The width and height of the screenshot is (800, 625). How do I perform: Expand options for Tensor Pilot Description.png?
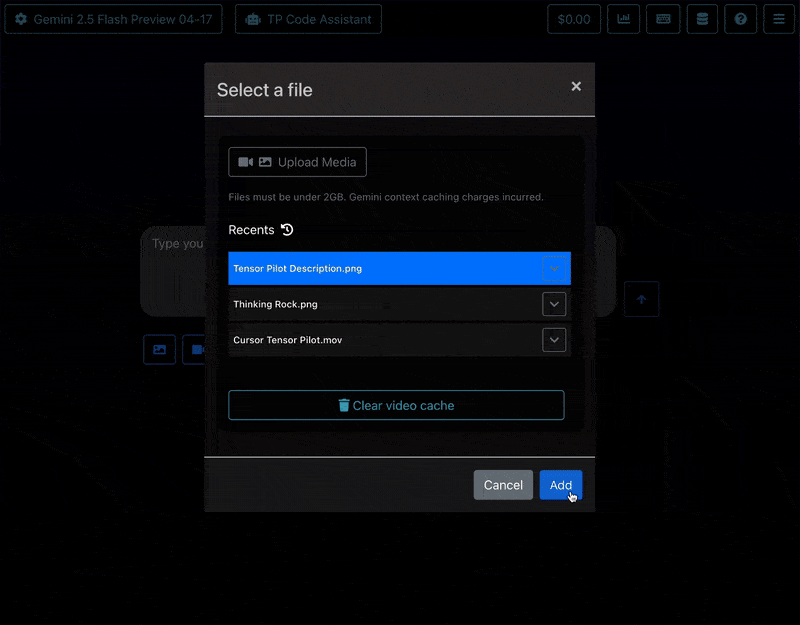(554, 268)
